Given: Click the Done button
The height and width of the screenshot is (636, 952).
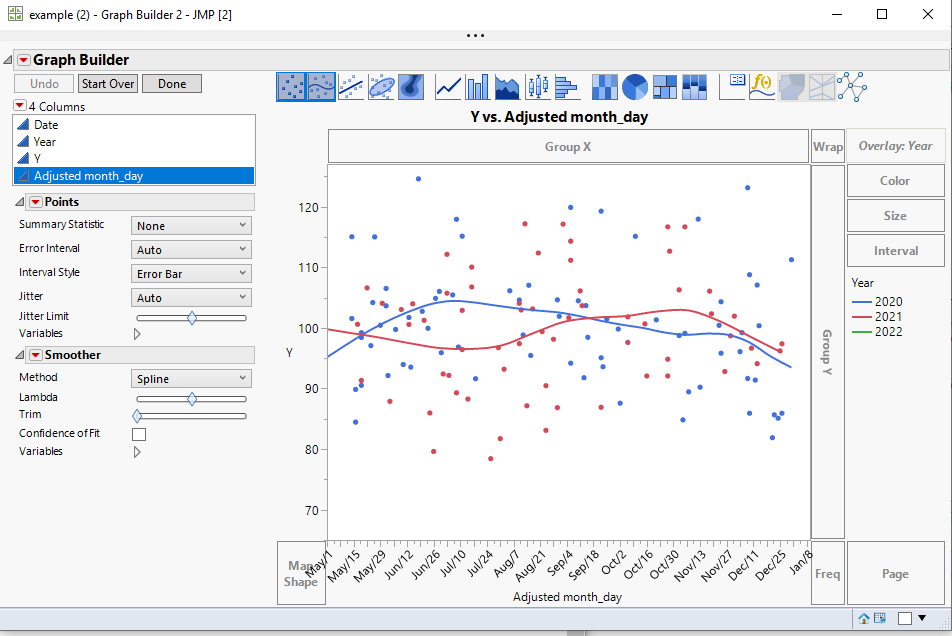Looking at the screenshot, I should coord(172,84).
